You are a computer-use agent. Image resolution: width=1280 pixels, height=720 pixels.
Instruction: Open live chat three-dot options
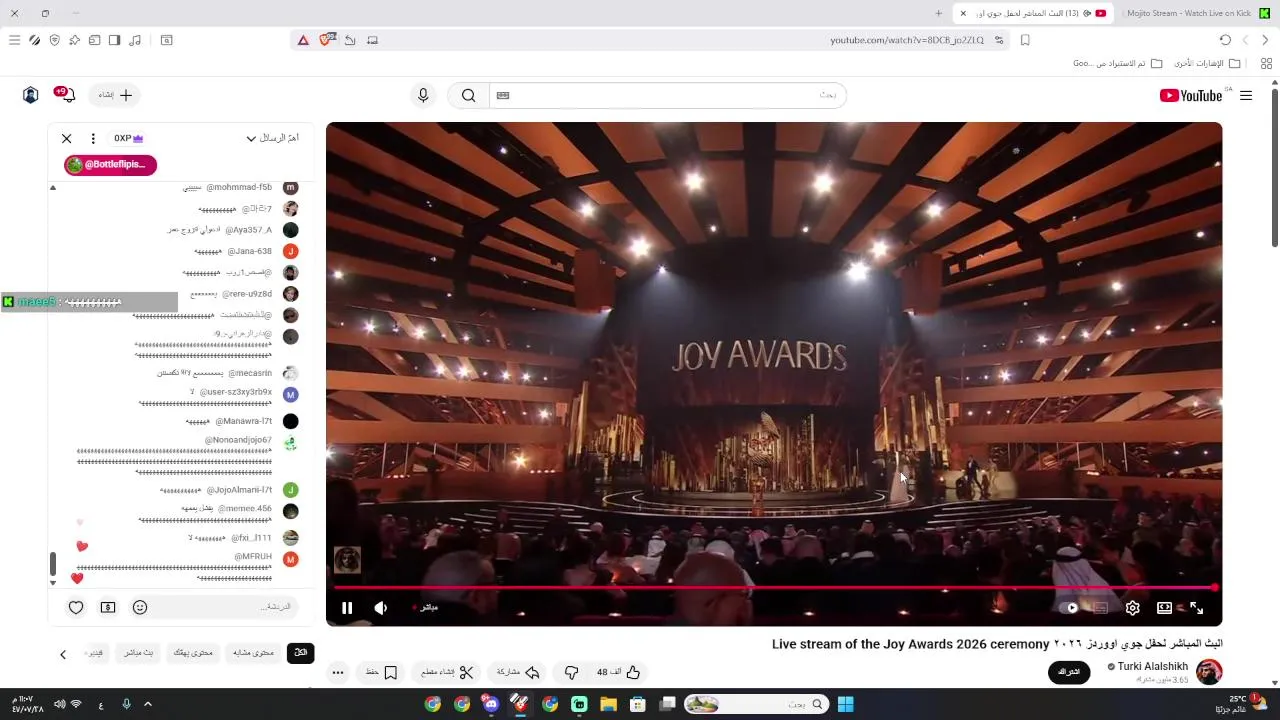coord(93,139)
